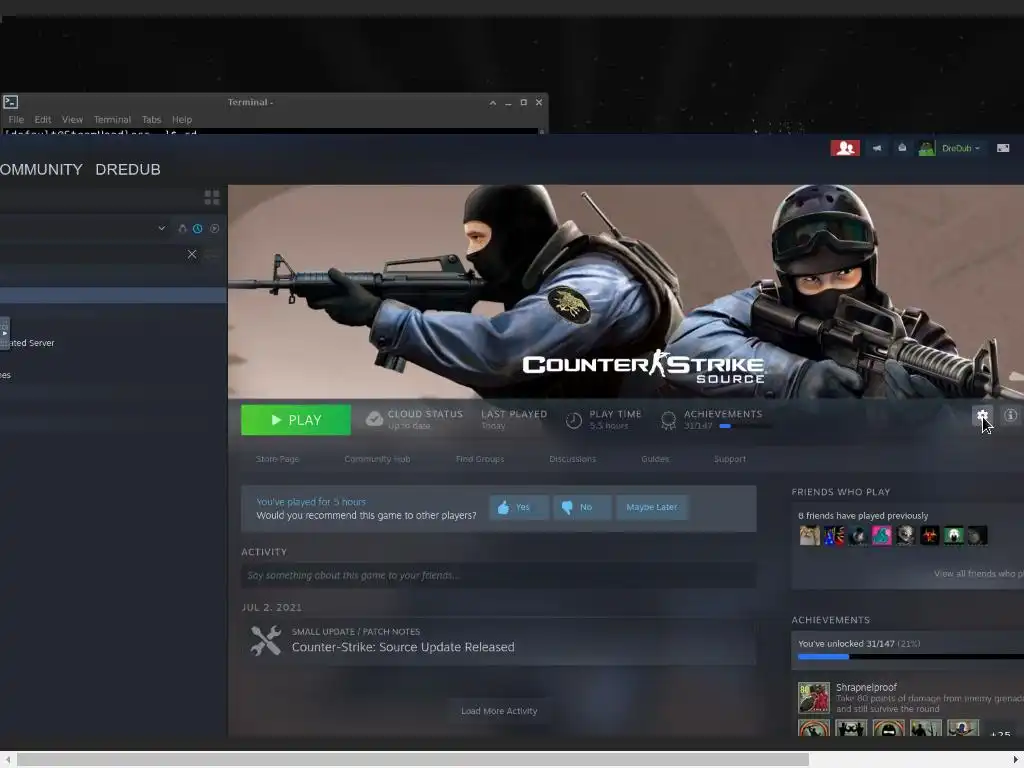Click the thumbs down icon on No

(x=567, y=507)
